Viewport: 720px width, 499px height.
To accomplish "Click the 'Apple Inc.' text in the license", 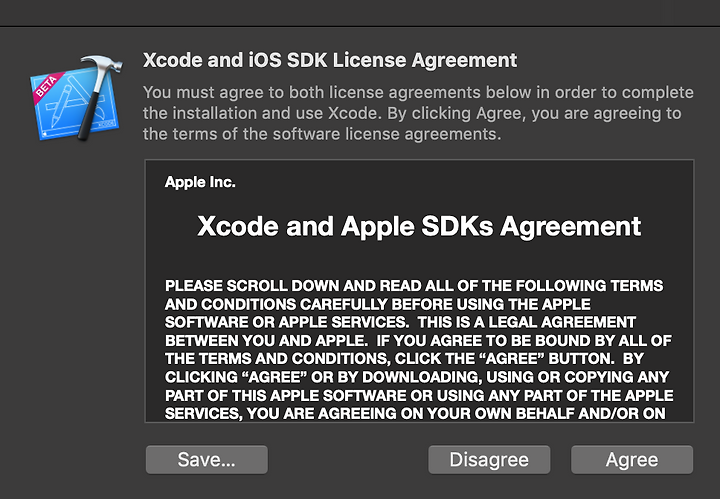I will [x=200, y=182].
